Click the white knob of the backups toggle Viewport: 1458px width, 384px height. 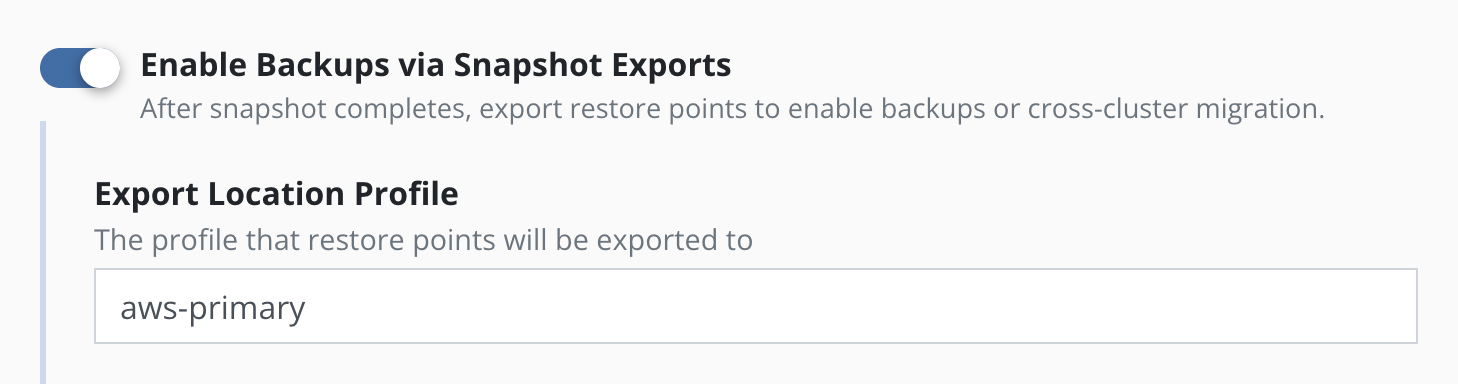point(99,68)
